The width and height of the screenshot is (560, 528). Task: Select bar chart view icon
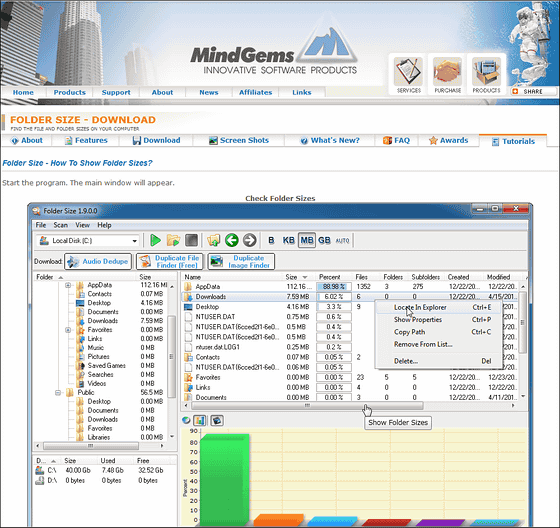[199, 420]
